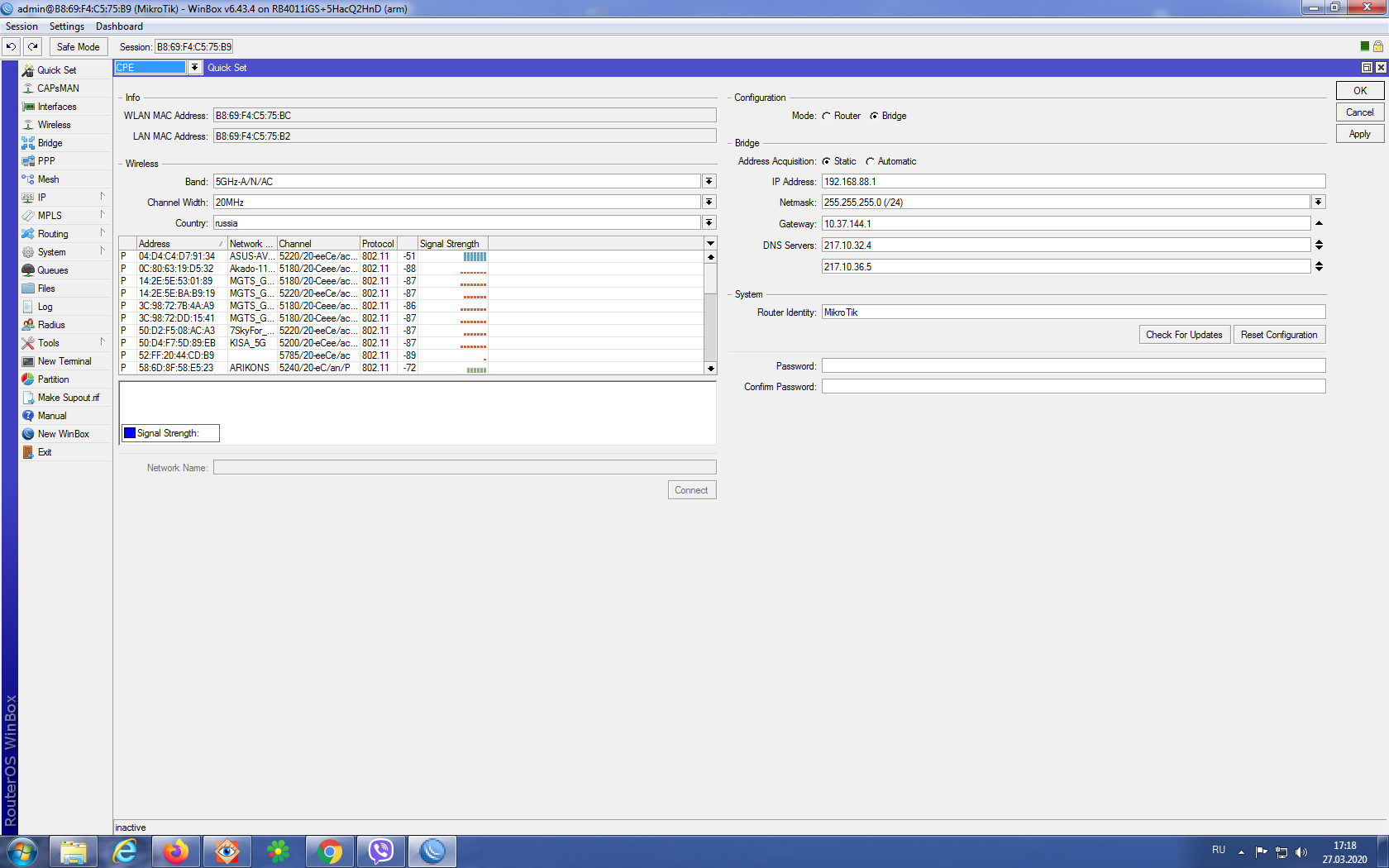Open Quick Set from the sidebar
Image resolution: width=1389 pixels, height=868 pixels.
(56, 70)
